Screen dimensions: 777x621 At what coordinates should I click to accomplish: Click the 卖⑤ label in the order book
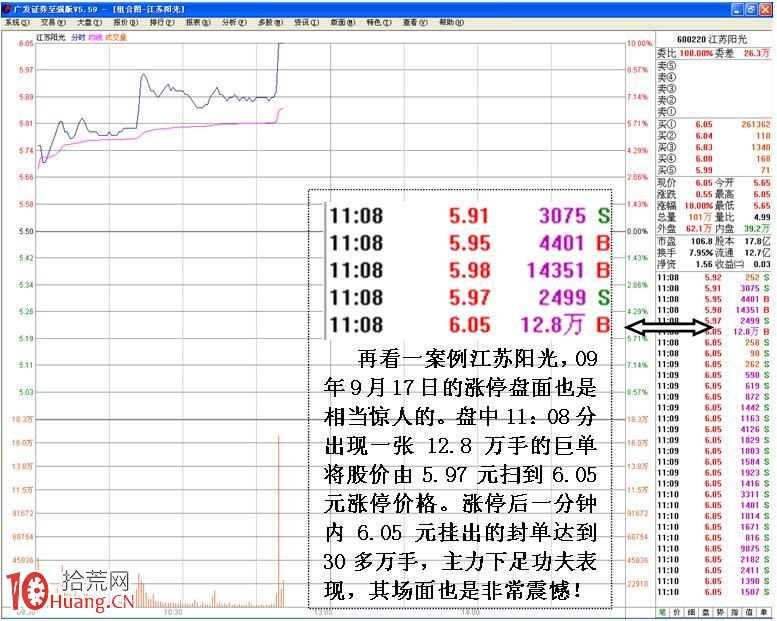666,66
